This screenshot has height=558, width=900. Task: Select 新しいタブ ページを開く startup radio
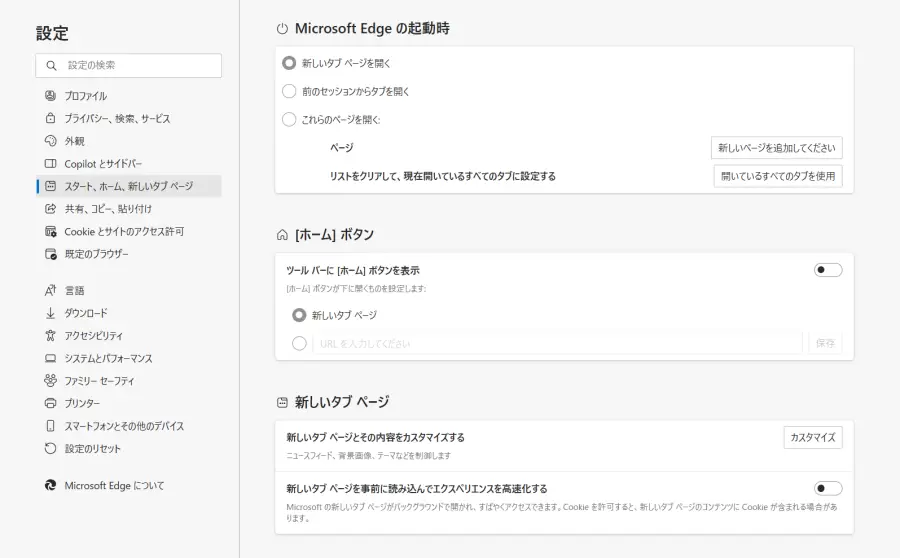(289, 63)
